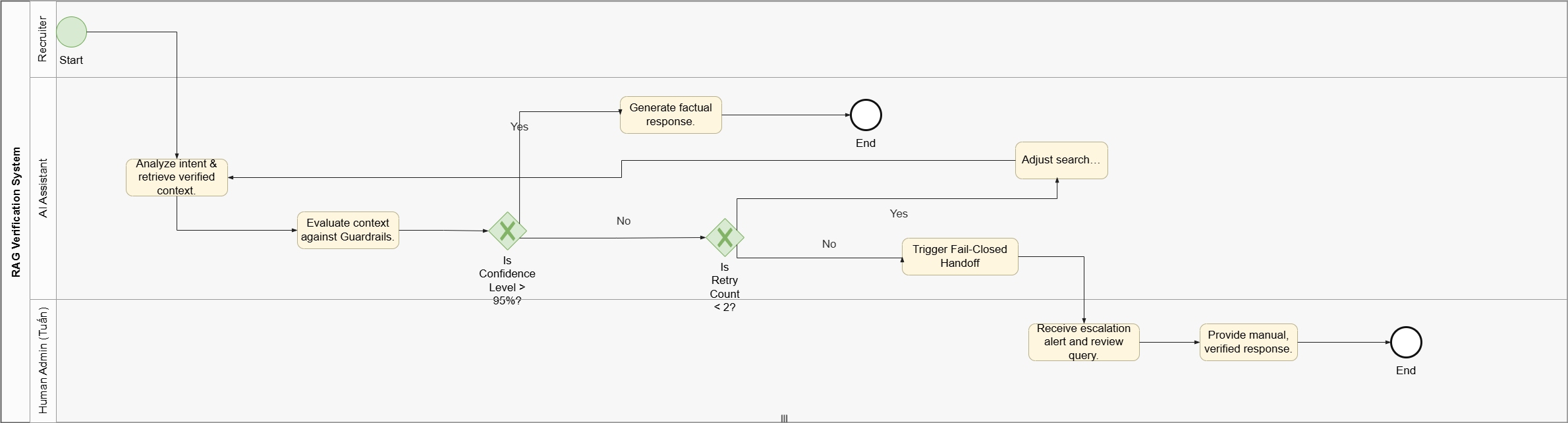Viewport: 1568px width, 423px height.
Task: Click the End event after Generate factual response
Action: [866, 115]
